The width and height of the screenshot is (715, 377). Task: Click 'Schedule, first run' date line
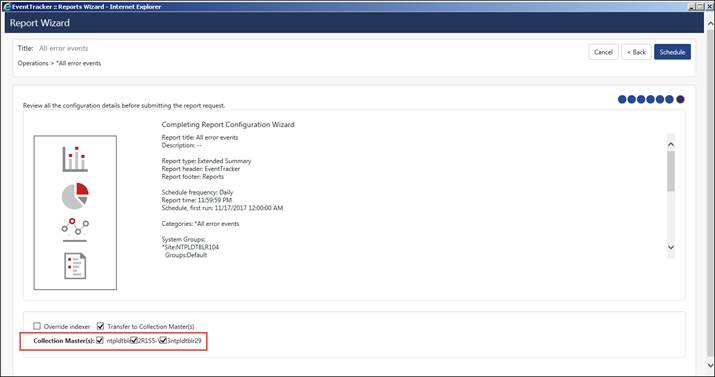[x=222, y=208]
